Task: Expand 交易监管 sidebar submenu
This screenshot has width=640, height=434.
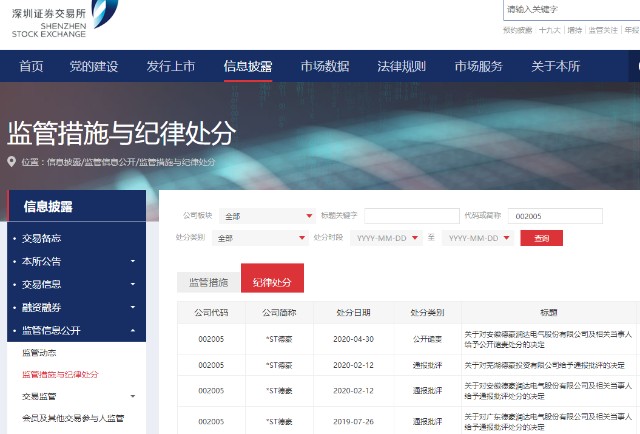Action: (78, 396)
